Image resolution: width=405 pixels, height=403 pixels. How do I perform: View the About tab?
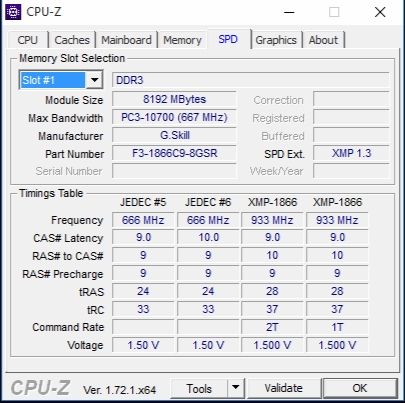[x=323, y=40]
